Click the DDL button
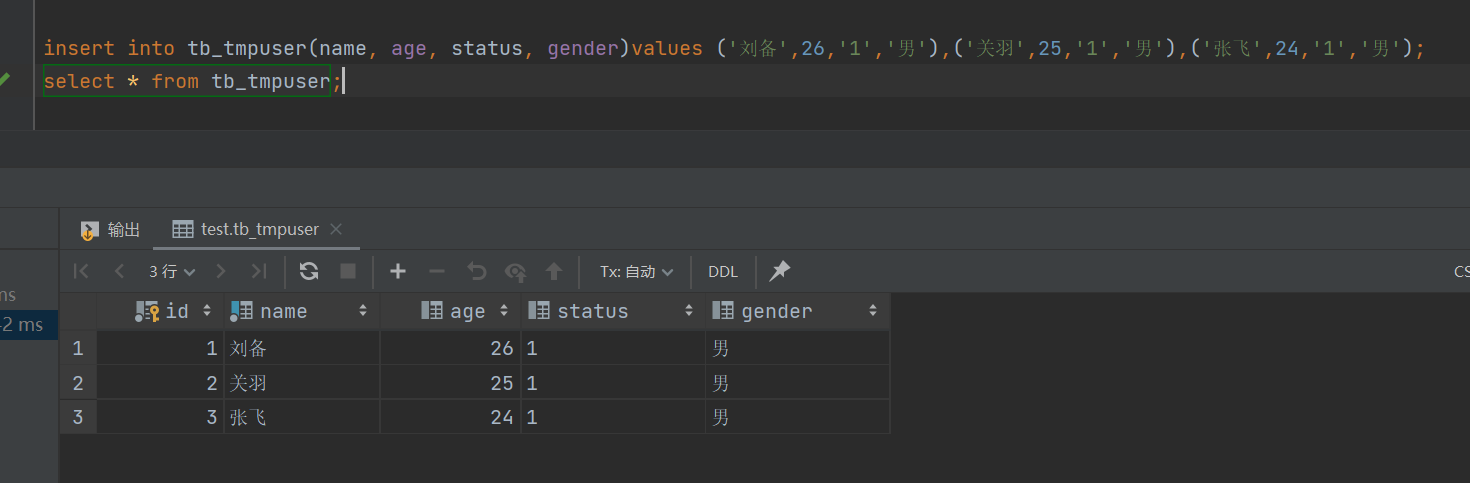Image resolution: width=1470 pixels, height=483 pixels. pos(723,271)
